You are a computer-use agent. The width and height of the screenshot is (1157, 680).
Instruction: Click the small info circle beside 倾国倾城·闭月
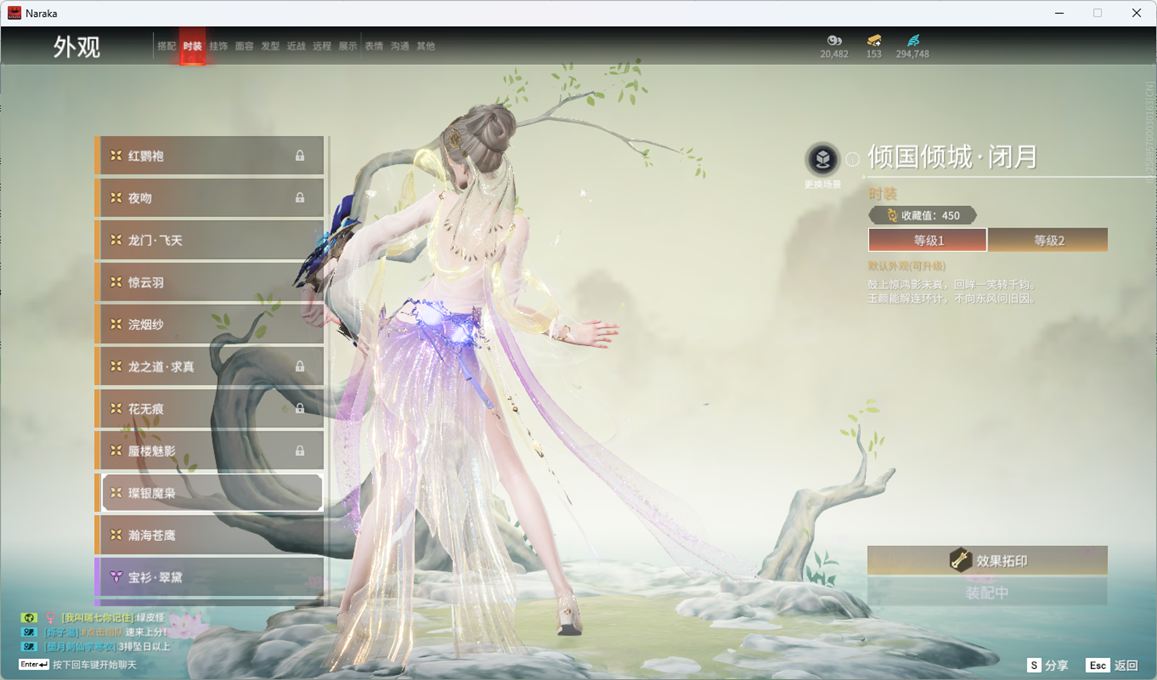852,159
